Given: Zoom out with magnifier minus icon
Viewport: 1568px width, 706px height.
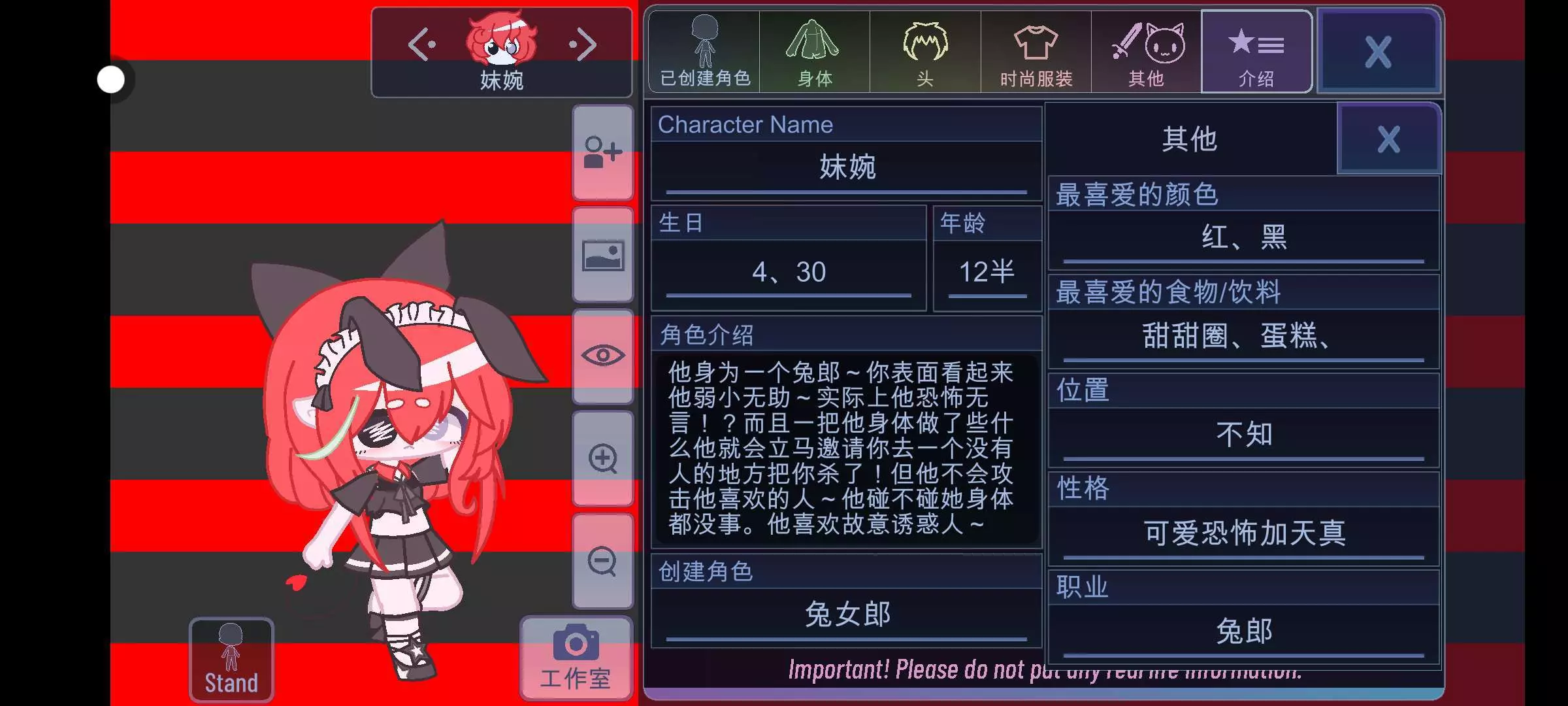Looking at the screenshot, I should click(602, 561).
